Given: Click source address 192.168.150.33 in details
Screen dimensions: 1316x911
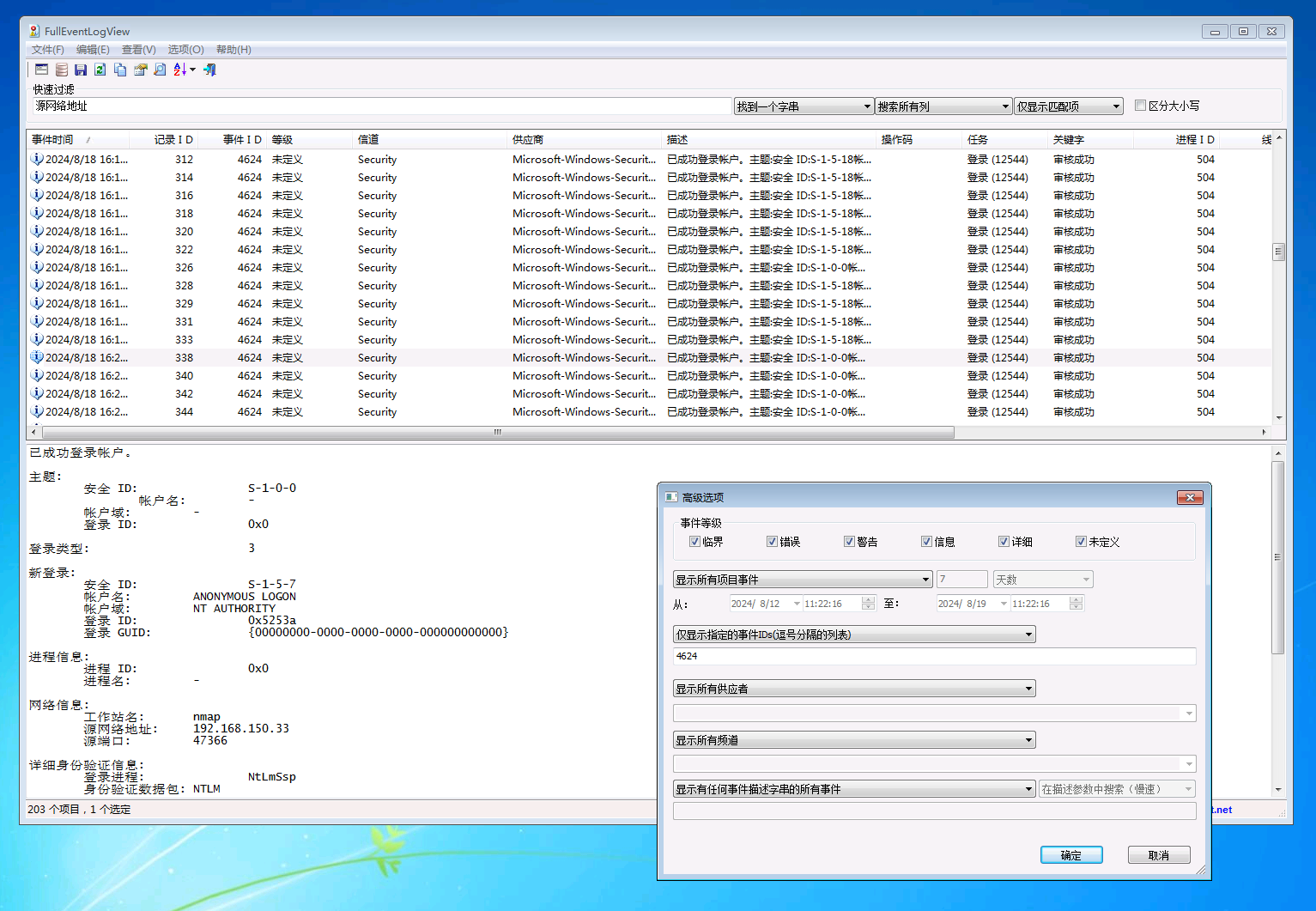Looking at the screenshot, I should tap(241, 728).
